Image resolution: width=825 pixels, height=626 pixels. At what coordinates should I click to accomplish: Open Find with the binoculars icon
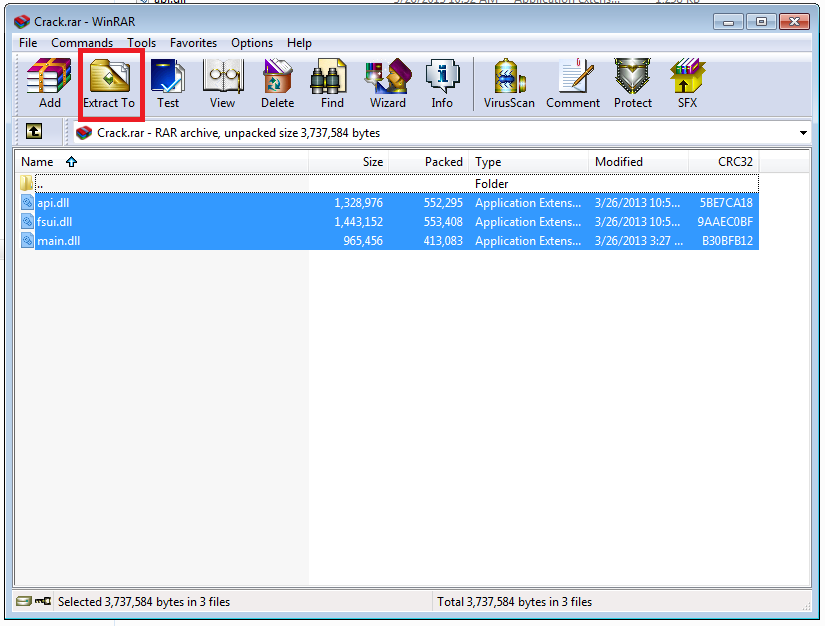[x=332, y=84]
